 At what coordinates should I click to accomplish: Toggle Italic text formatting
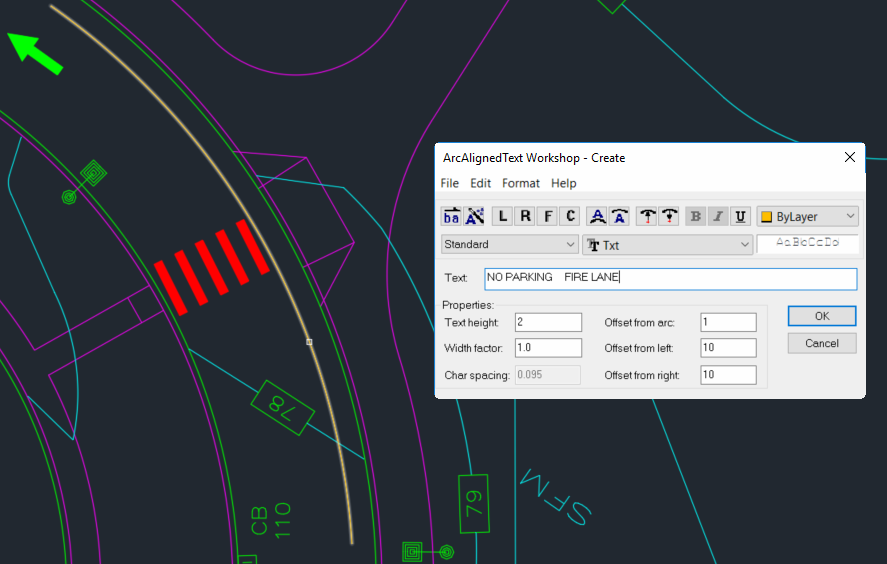tap(718, 216)
